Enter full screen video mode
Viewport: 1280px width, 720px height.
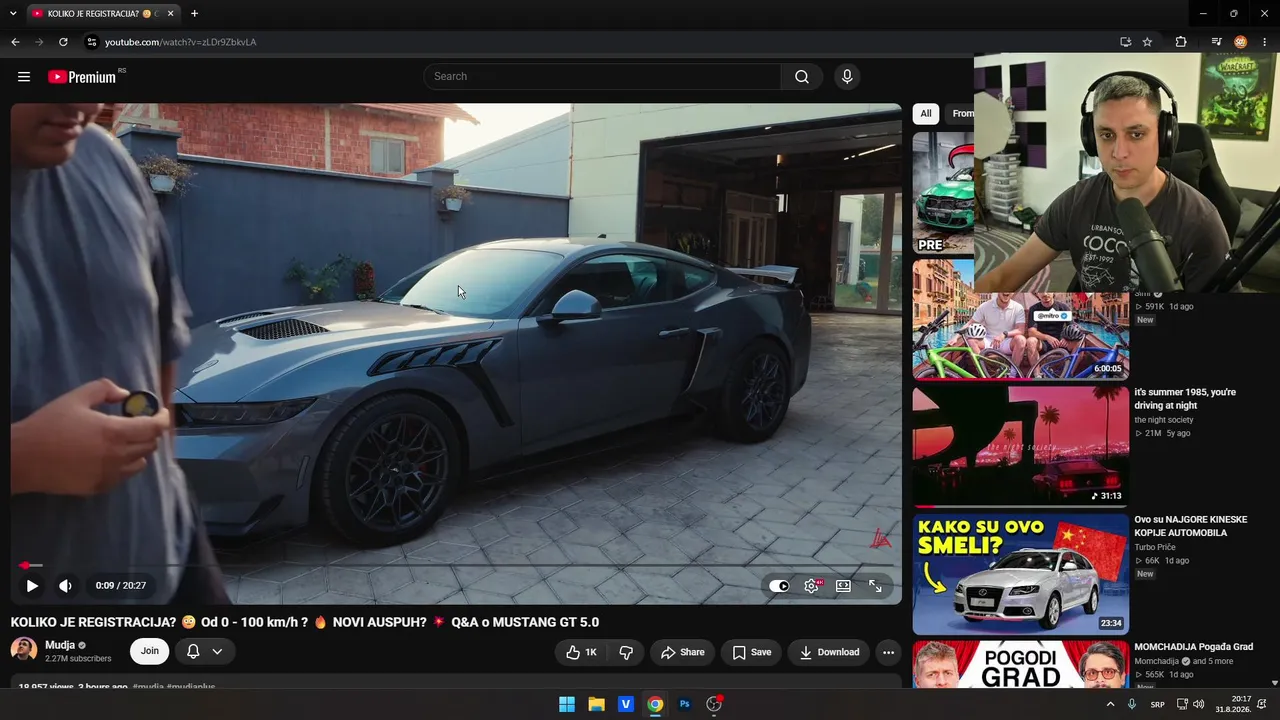click(x=875, y=586)
